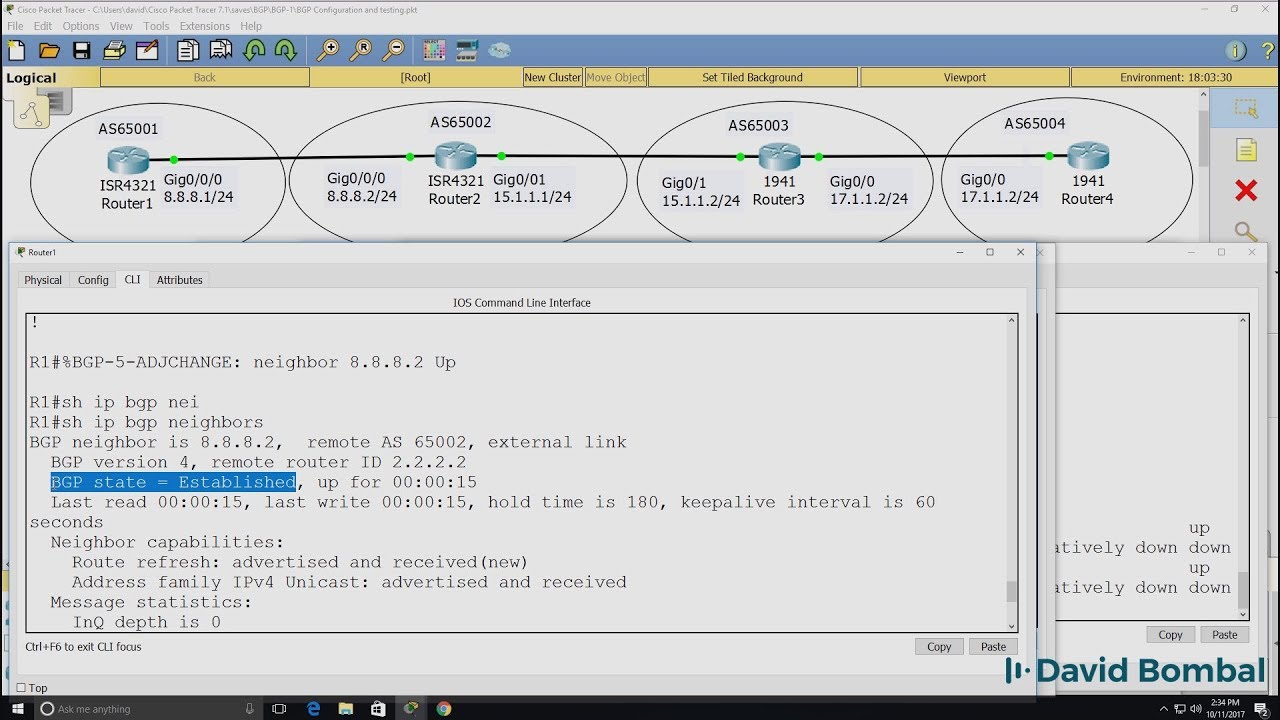Click the help info icon at top right
The image size is (1280, 720).
click(1236, 50)
